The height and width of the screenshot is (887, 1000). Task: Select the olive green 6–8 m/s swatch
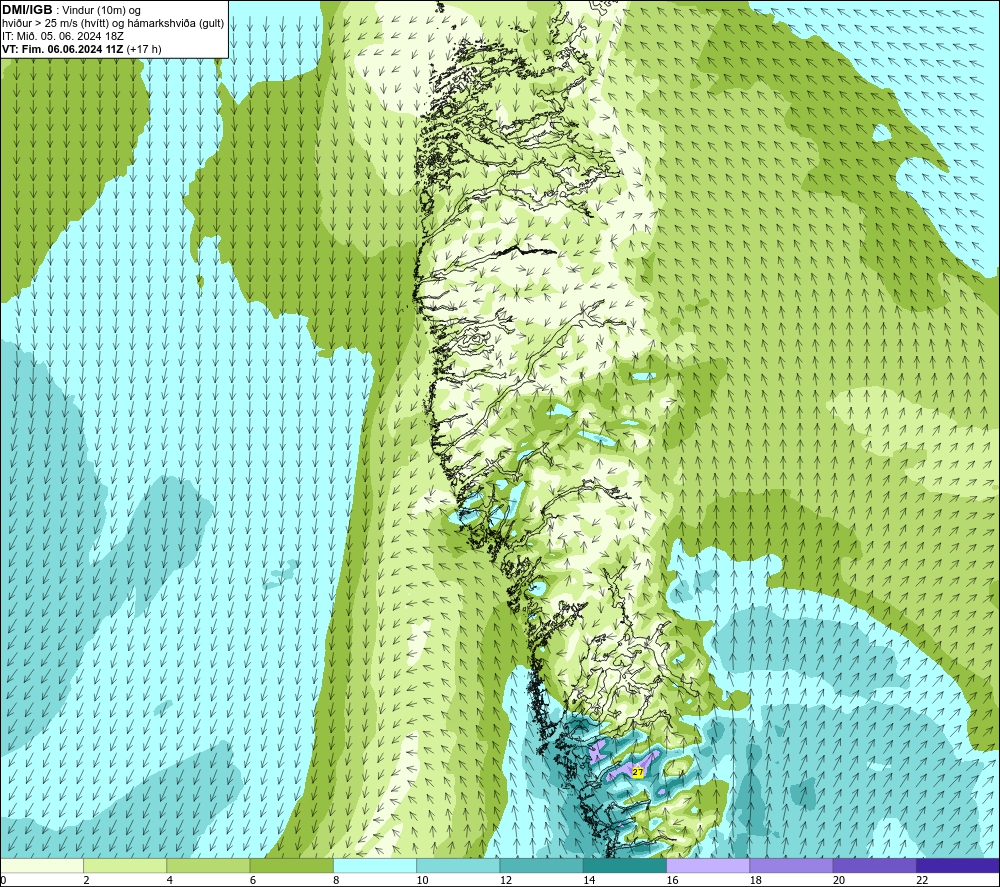(x=291, y=865)
